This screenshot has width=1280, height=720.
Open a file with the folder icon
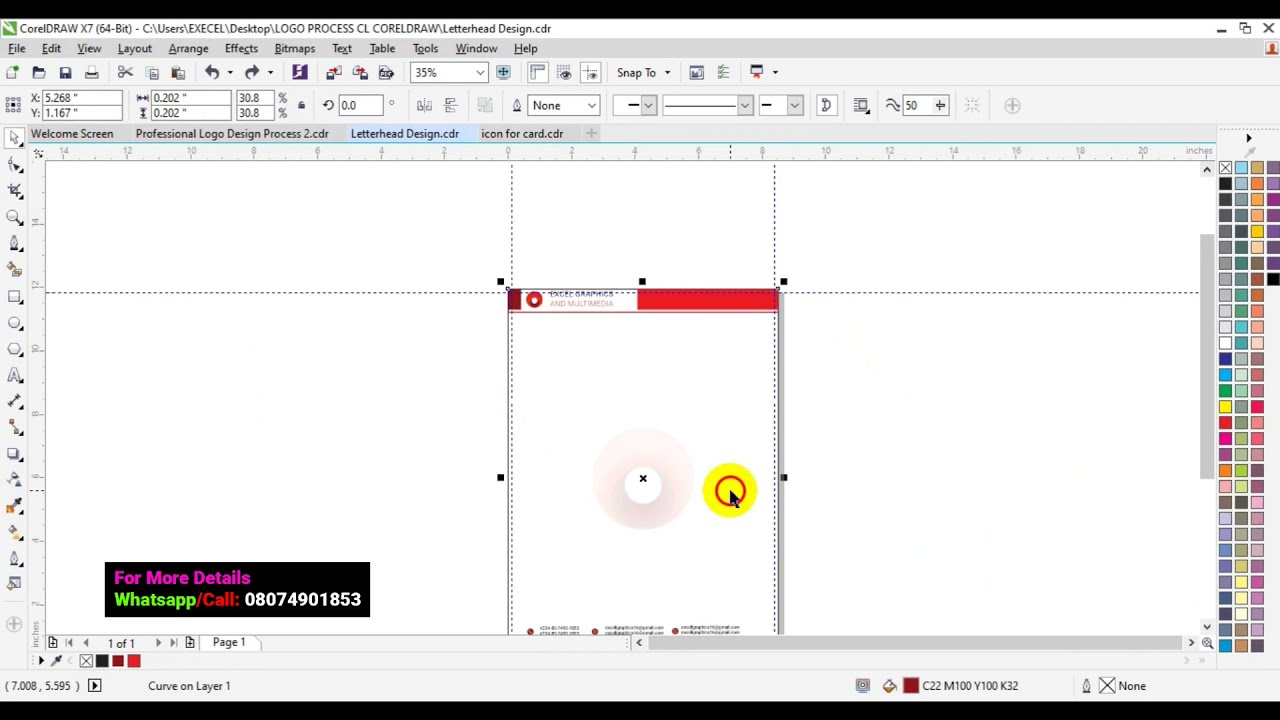[39, 72]
